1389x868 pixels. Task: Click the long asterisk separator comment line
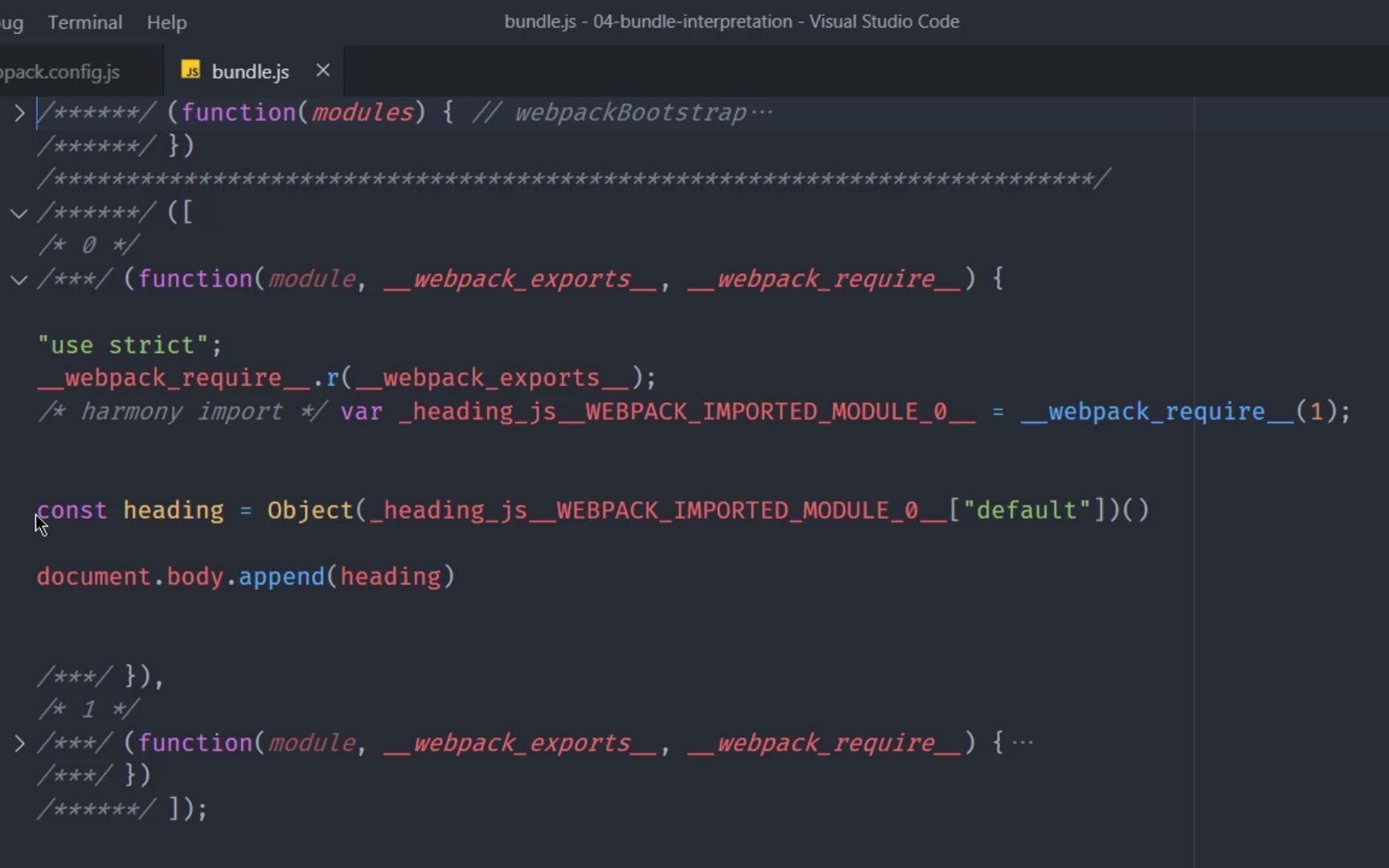(574, 178)
